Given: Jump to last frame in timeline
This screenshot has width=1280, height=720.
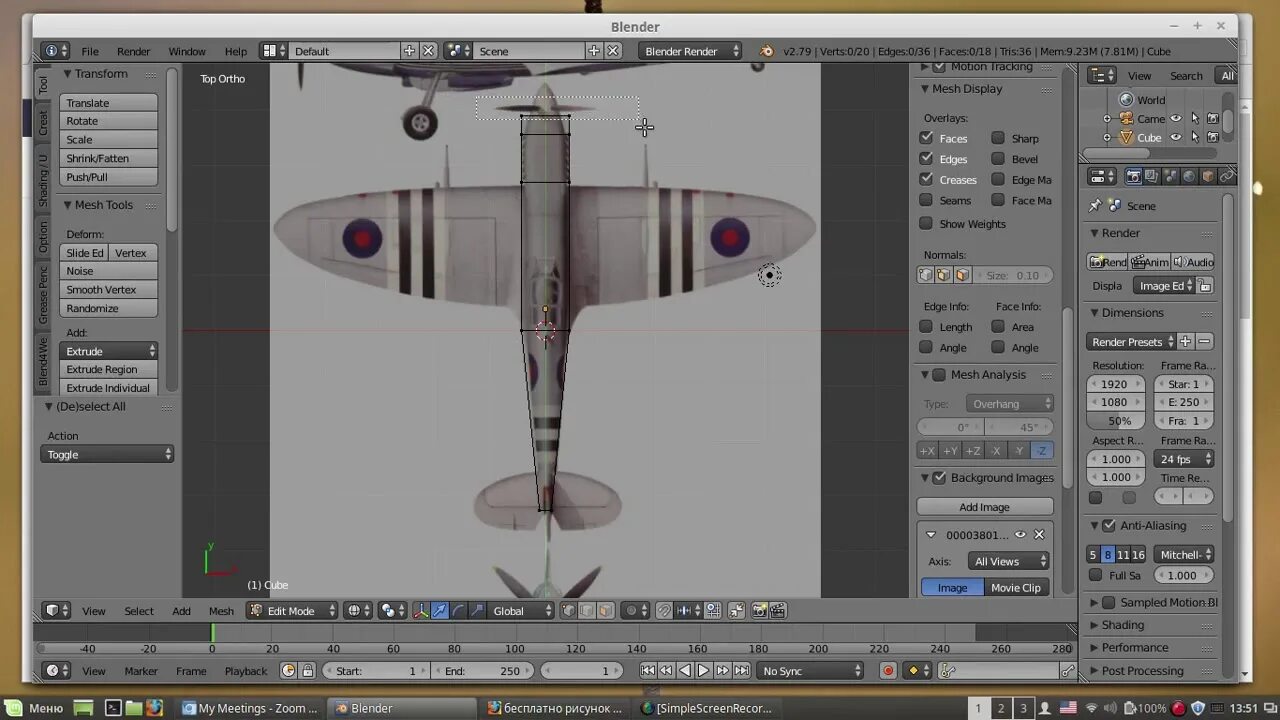Looking at the screenshot, I should click(741, 671).
